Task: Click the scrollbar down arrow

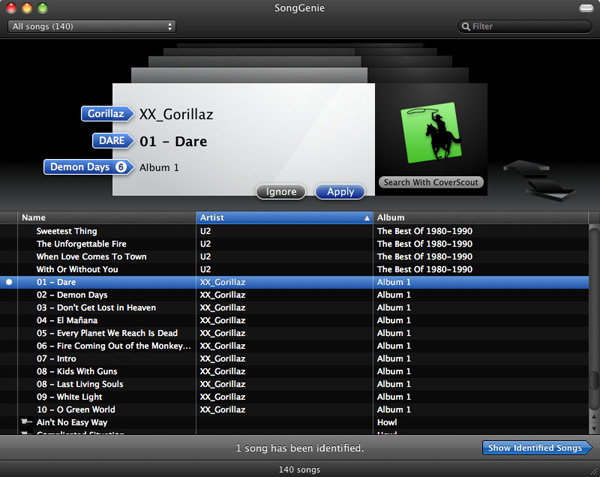Action: point(594,428)
